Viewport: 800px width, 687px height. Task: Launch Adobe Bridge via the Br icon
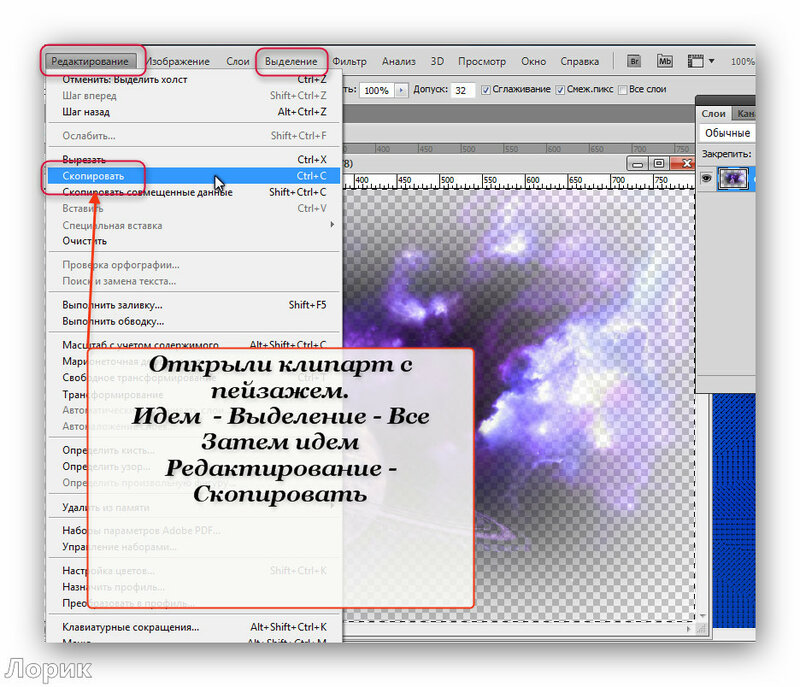(x=634, y=61)
